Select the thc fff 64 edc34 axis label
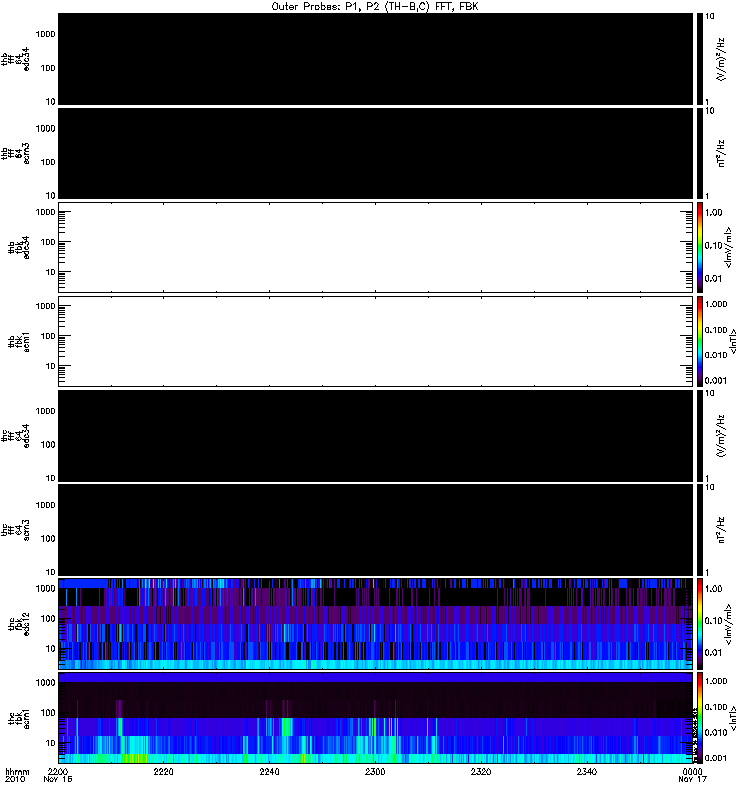 pyautogui.click(x=15, y=436)
